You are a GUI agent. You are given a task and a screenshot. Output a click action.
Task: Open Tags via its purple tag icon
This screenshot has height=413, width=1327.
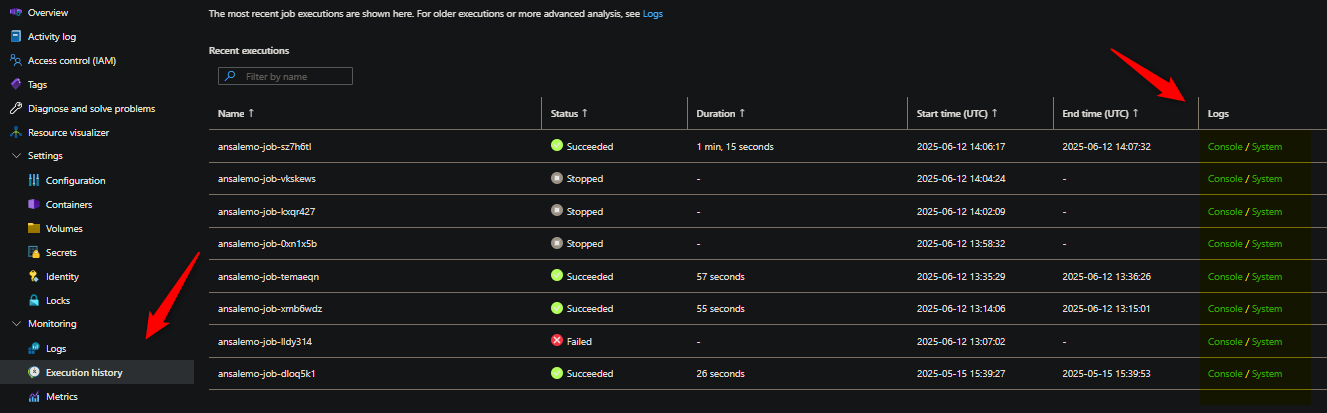coord(15,85)
